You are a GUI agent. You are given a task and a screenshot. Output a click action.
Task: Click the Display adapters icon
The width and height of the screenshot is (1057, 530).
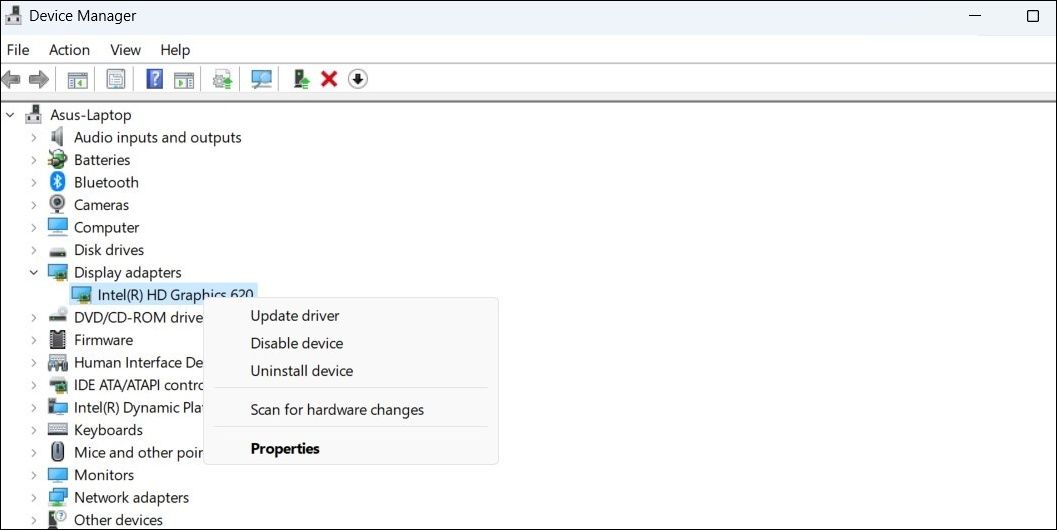pyautogui.click(x=57, y=272)
